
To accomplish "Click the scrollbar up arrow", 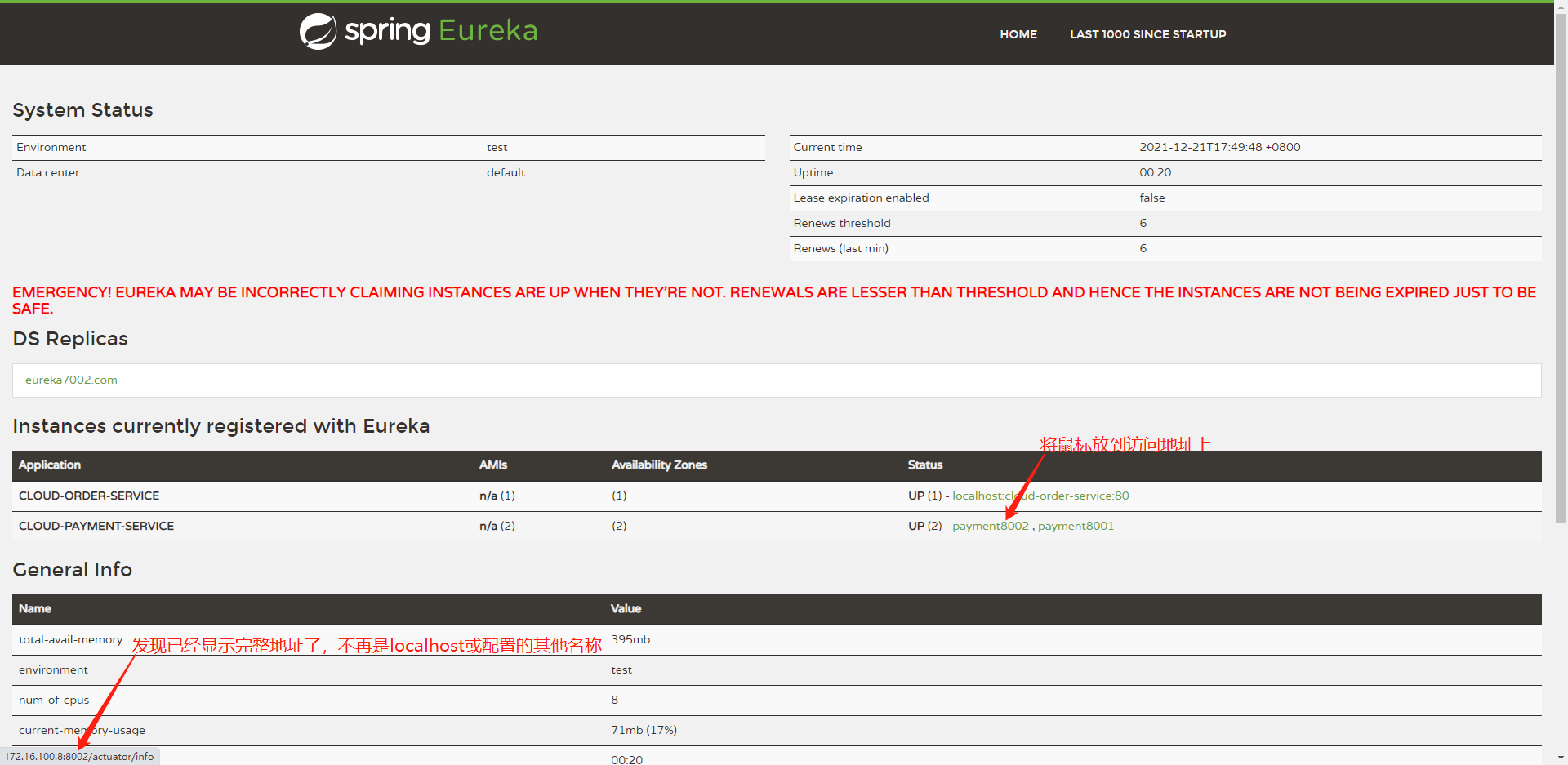I will (x=1561, y=7).
